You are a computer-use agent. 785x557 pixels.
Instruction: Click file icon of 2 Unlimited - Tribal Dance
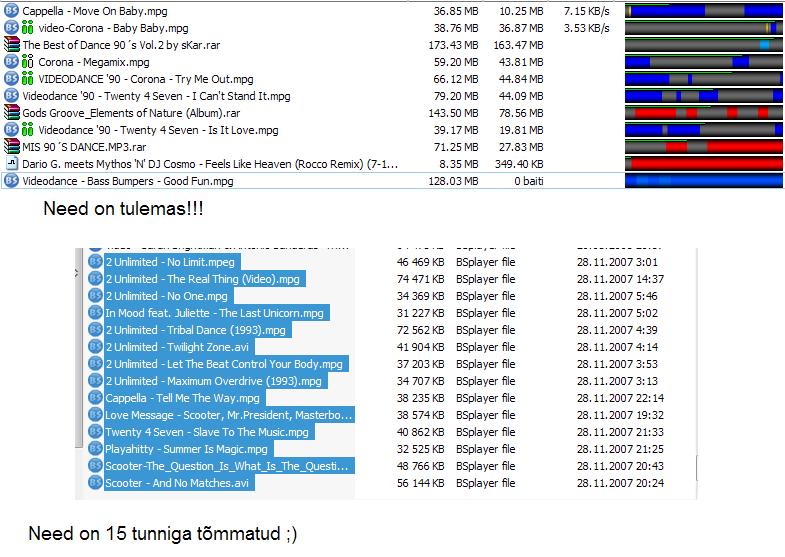(x=95, y=330)
